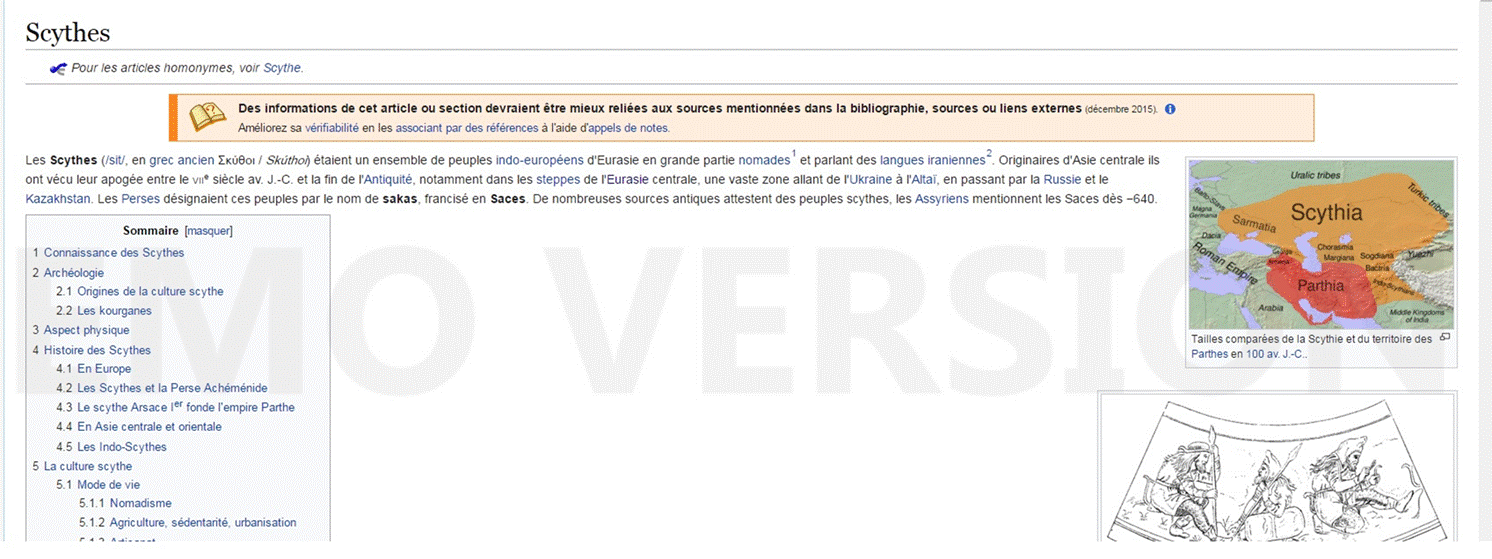The width and height of the screenshot is (1492, 559).
Task: Follow the Russie link
Action: click(1062, 180)
